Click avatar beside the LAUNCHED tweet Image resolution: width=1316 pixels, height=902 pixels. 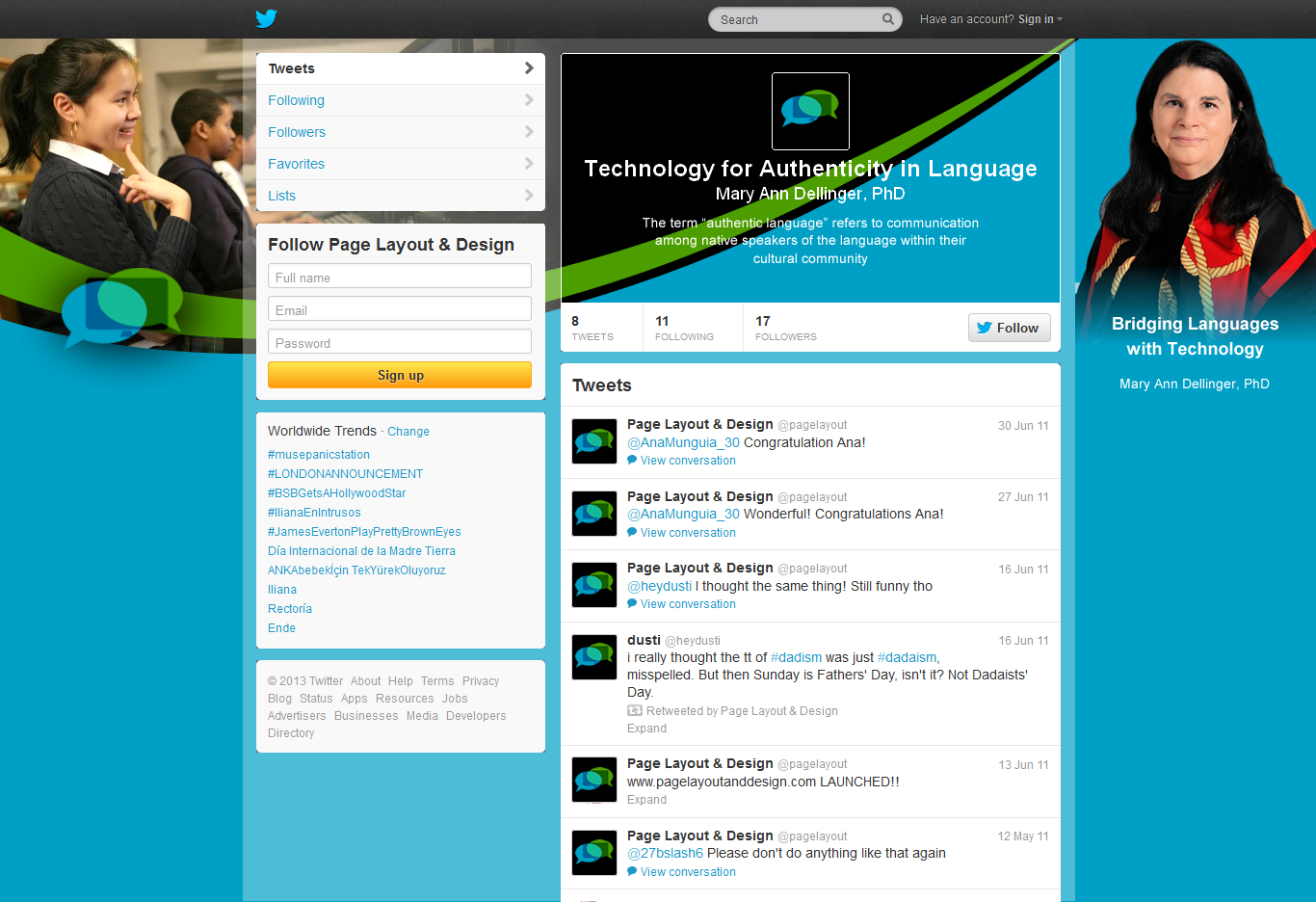click(594, 780)
